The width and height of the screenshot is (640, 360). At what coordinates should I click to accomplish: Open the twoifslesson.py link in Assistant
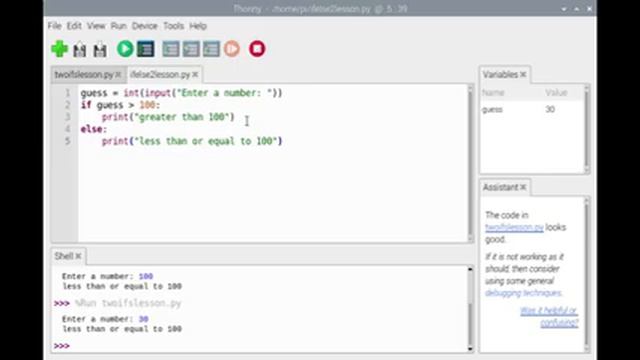pos(514,227)
